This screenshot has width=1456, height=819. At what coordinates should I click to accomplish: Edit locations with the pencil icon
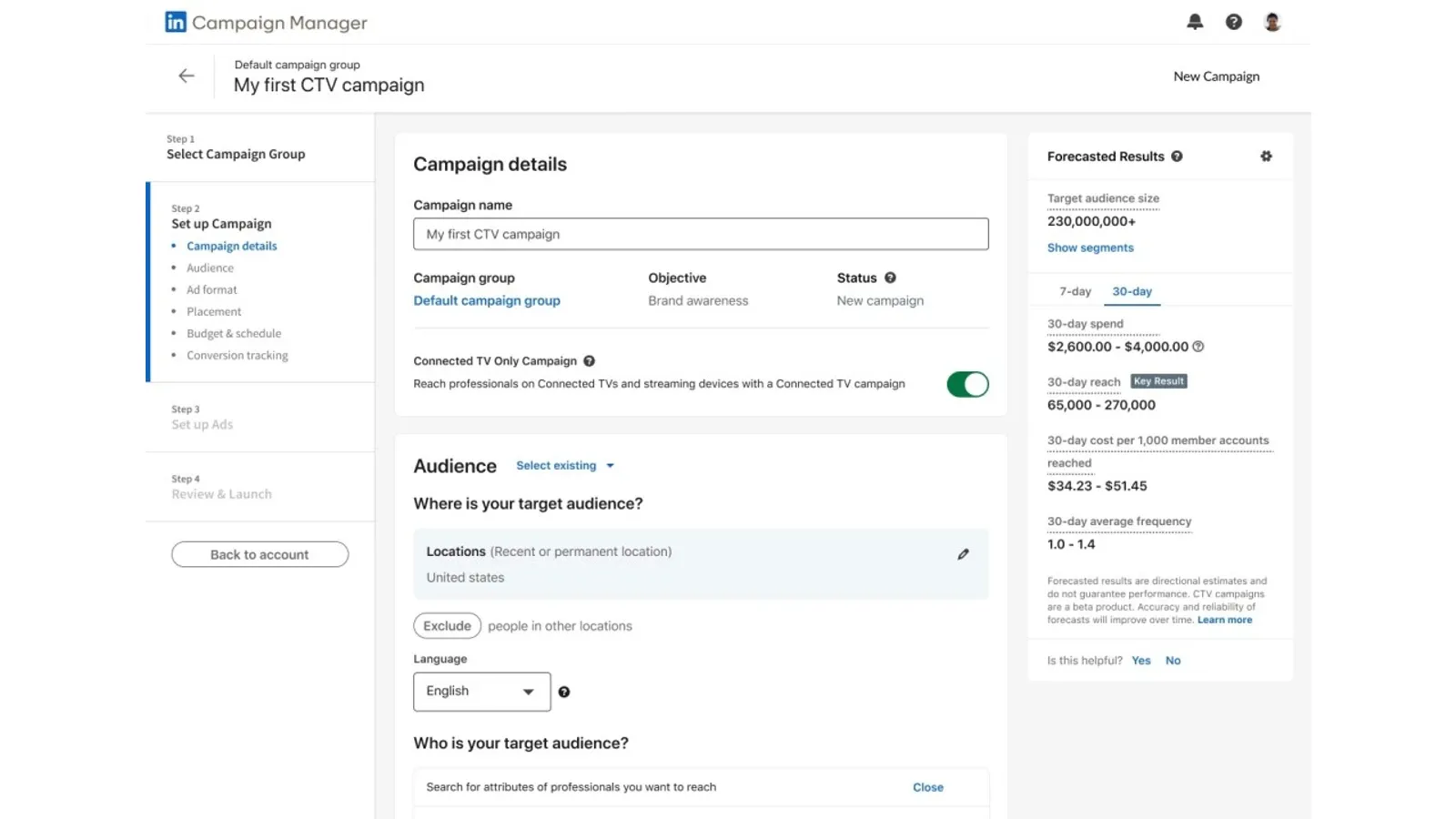tap(963, 554)
